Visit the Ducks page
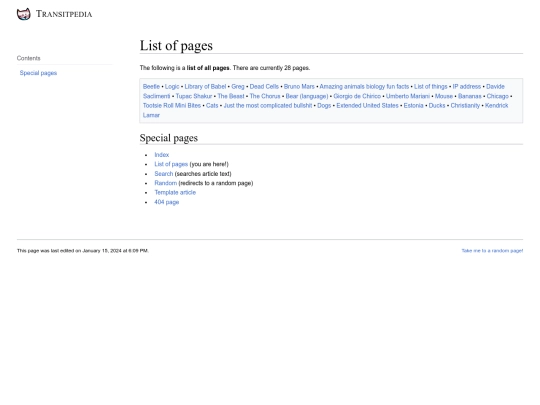The height and width of the screenshot is (405, 540). 437,105
